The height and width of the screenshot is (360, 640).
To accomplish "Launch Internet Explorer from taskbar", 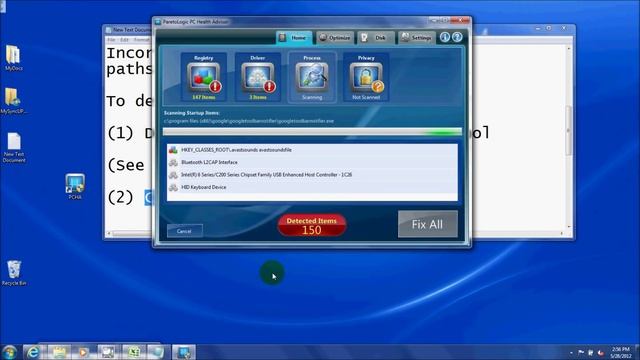I will point(33,352).
